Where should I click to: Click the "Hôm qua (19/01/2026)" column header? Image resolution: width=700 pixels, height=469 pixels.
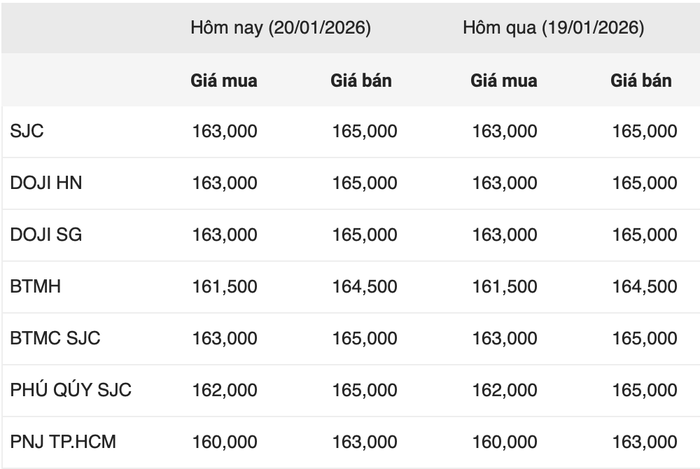[x=553, y=28]
